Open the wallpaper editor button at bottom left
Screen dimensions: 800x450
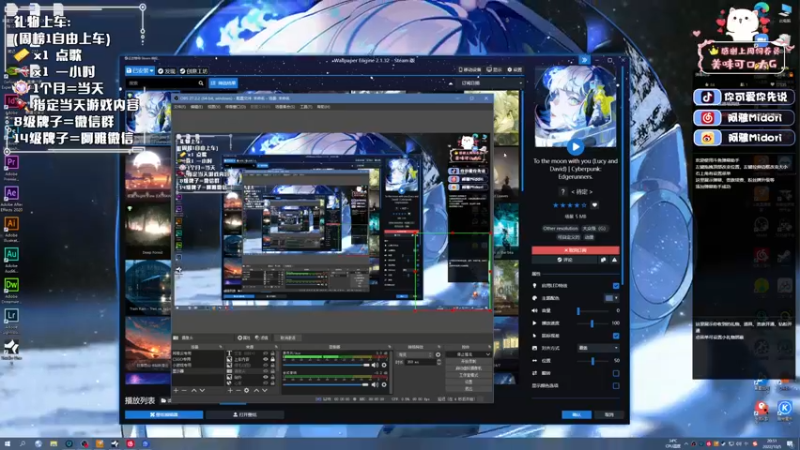tap(164, 415)
